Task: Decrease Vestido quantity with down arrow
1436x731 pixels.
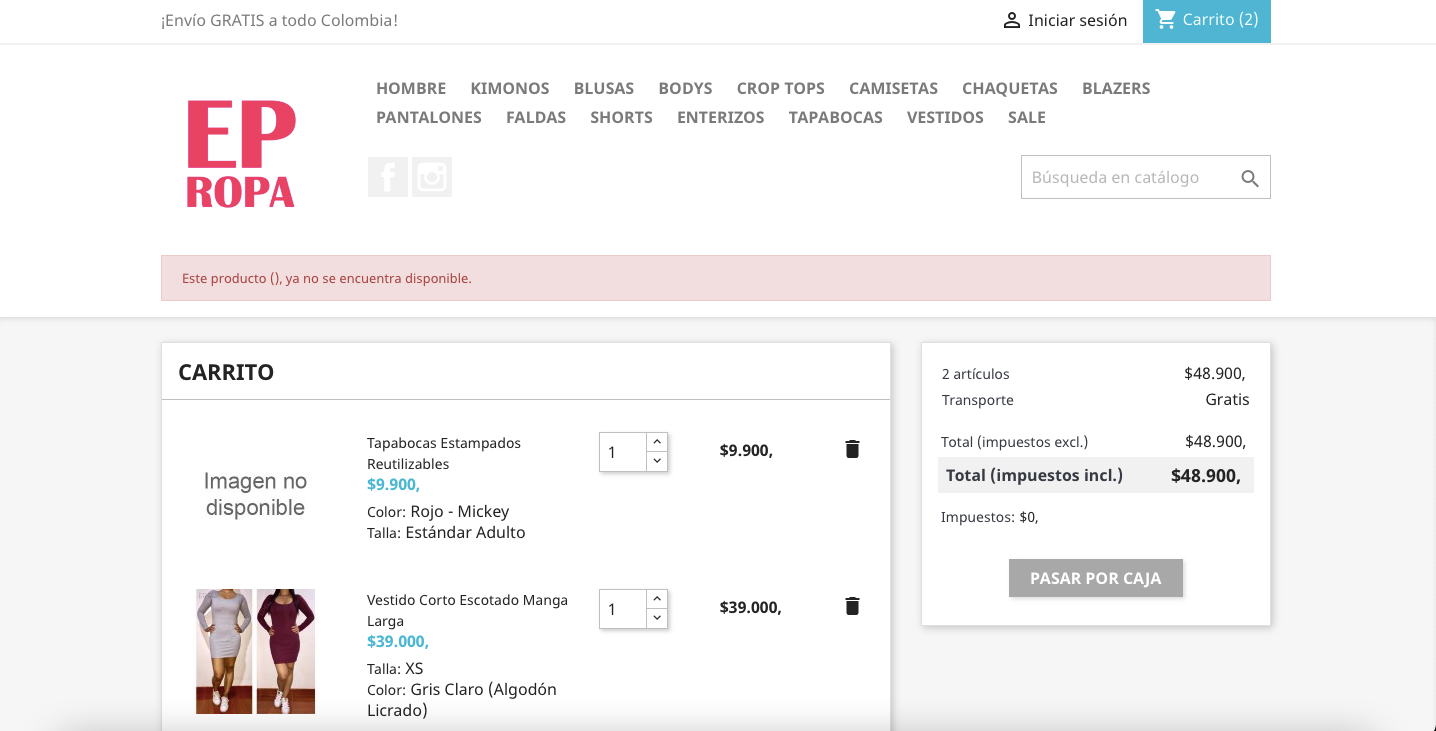Action: [657, 618]
